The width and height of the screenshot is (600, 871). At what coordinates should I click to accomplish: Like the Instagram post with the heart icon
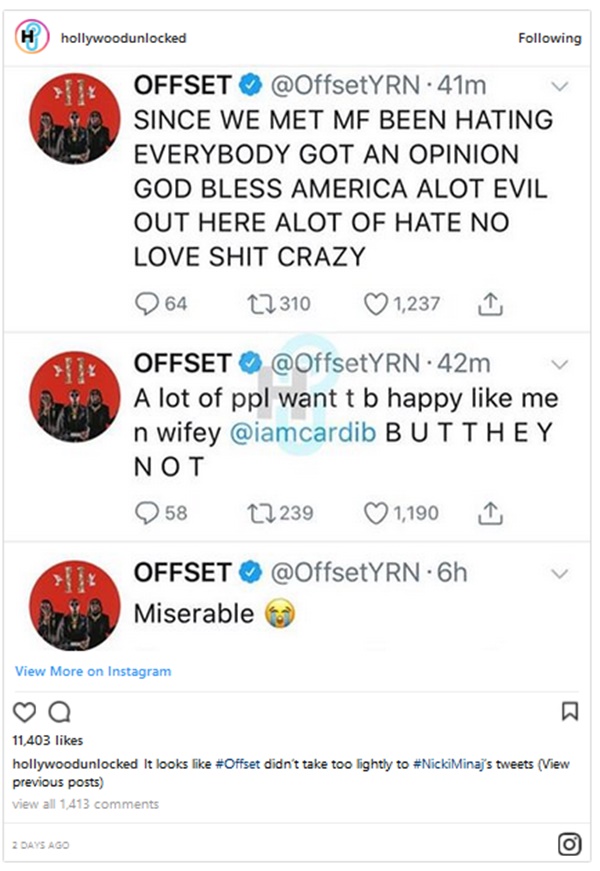pos(22,711)
